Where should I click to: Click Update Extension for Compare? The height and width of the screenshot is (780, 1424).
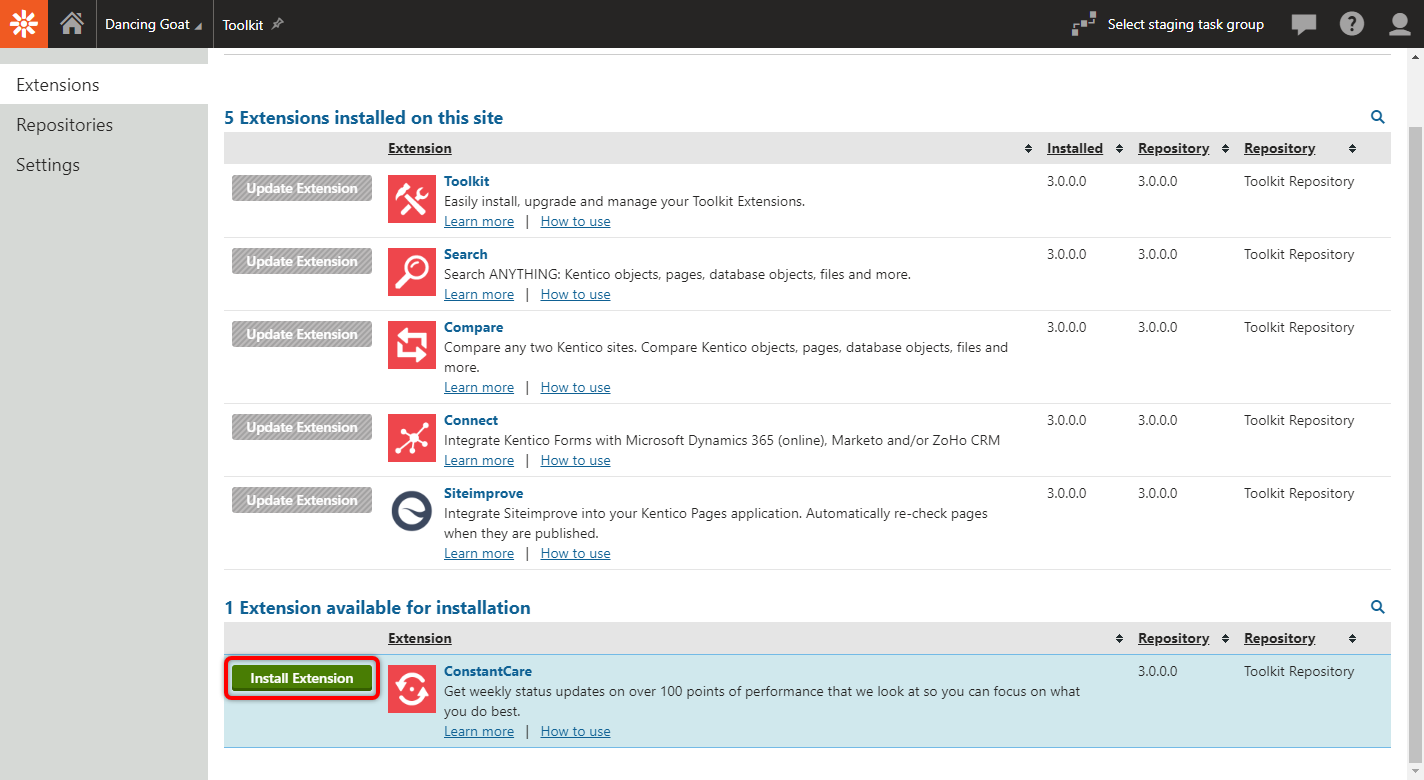(x=302, y=334)
